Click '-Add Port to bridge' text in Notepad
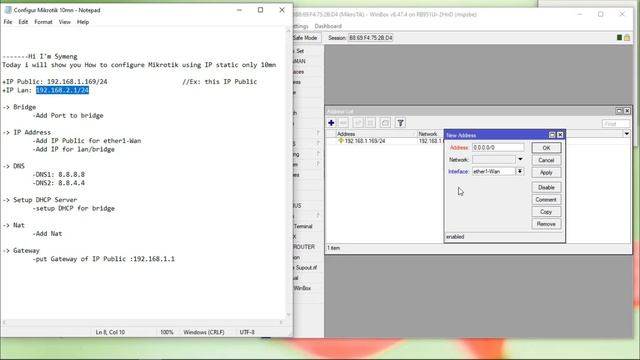This screenshot has height=360, width=640. (68, 116)
